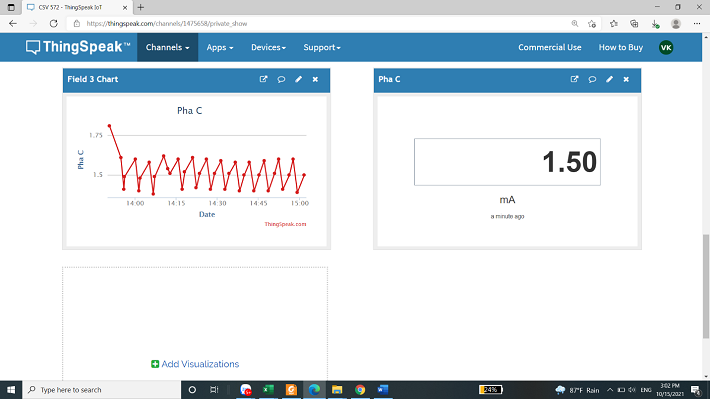Switch to Microsoft Edge in taskbar
Screen dimensions: 710x399
pos(314,389)
